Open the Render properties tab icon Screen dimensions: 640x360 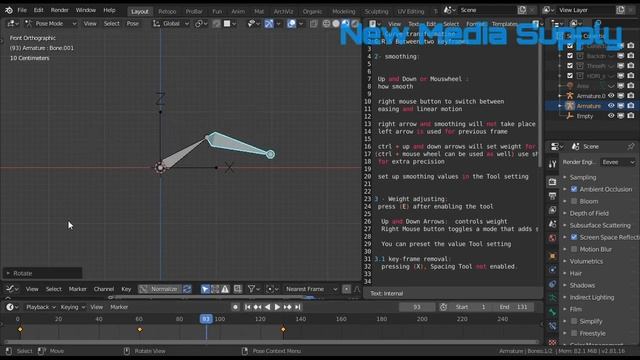(552, 182)
